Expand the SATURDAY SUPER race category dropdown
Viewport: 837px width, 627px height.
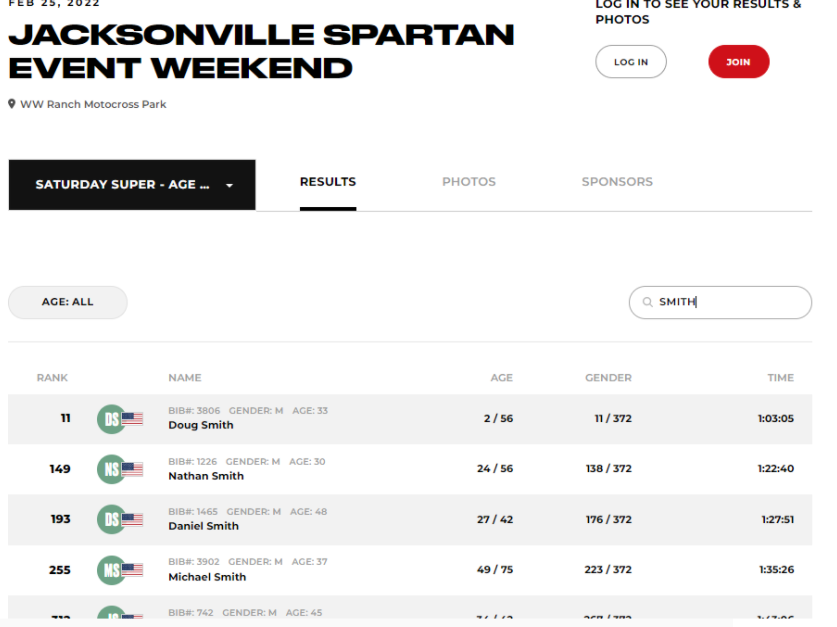coord(131,184)
